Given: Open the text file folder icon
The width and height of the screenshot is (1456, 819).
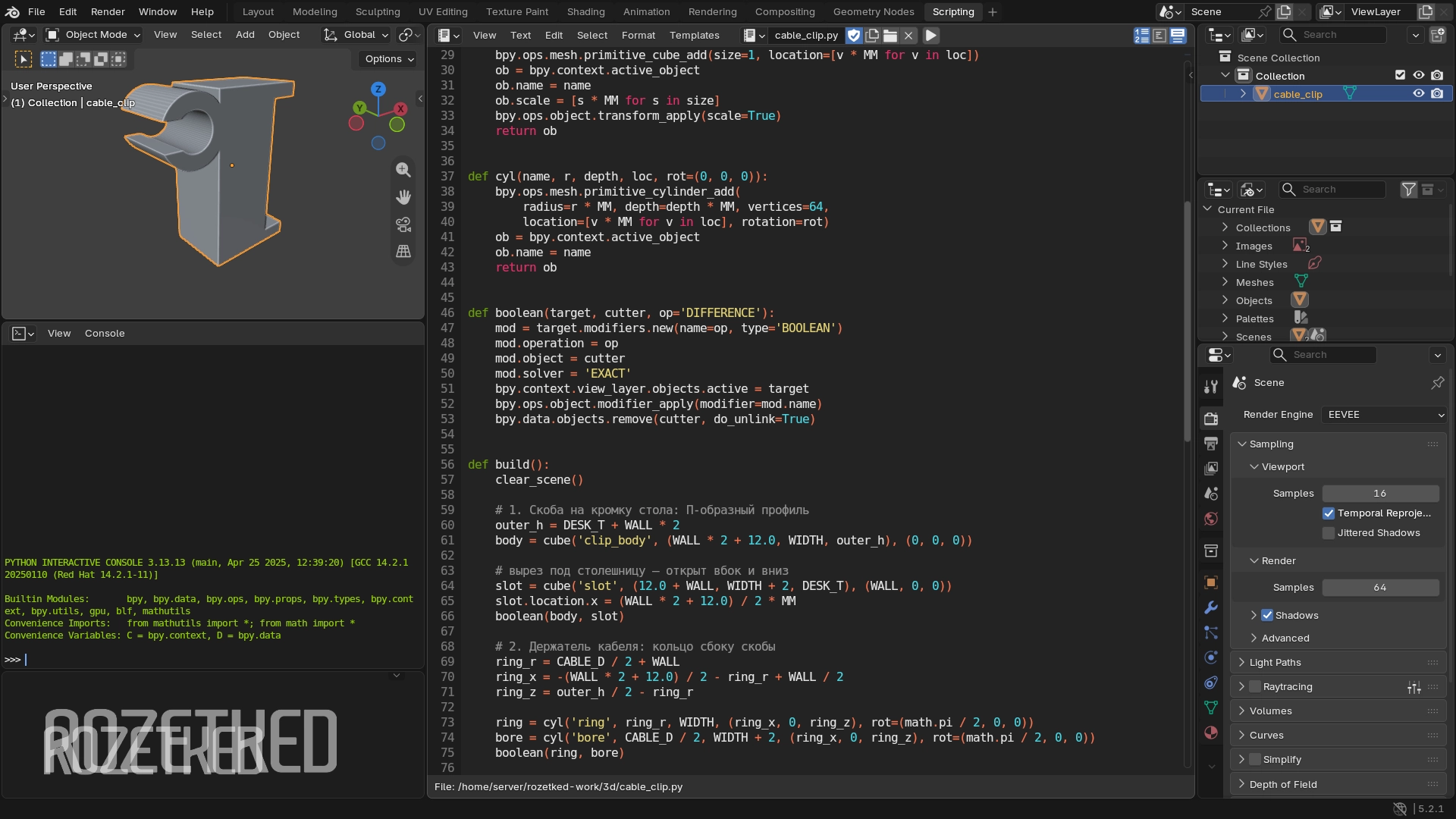Looking at the screenshot, I should (890, 36).
